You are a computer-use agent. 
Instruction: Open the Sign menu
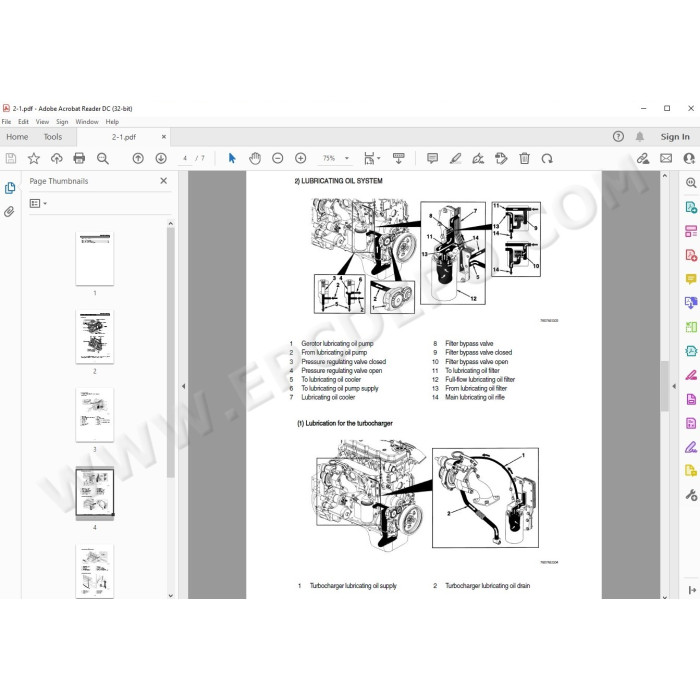coord(62,122)
